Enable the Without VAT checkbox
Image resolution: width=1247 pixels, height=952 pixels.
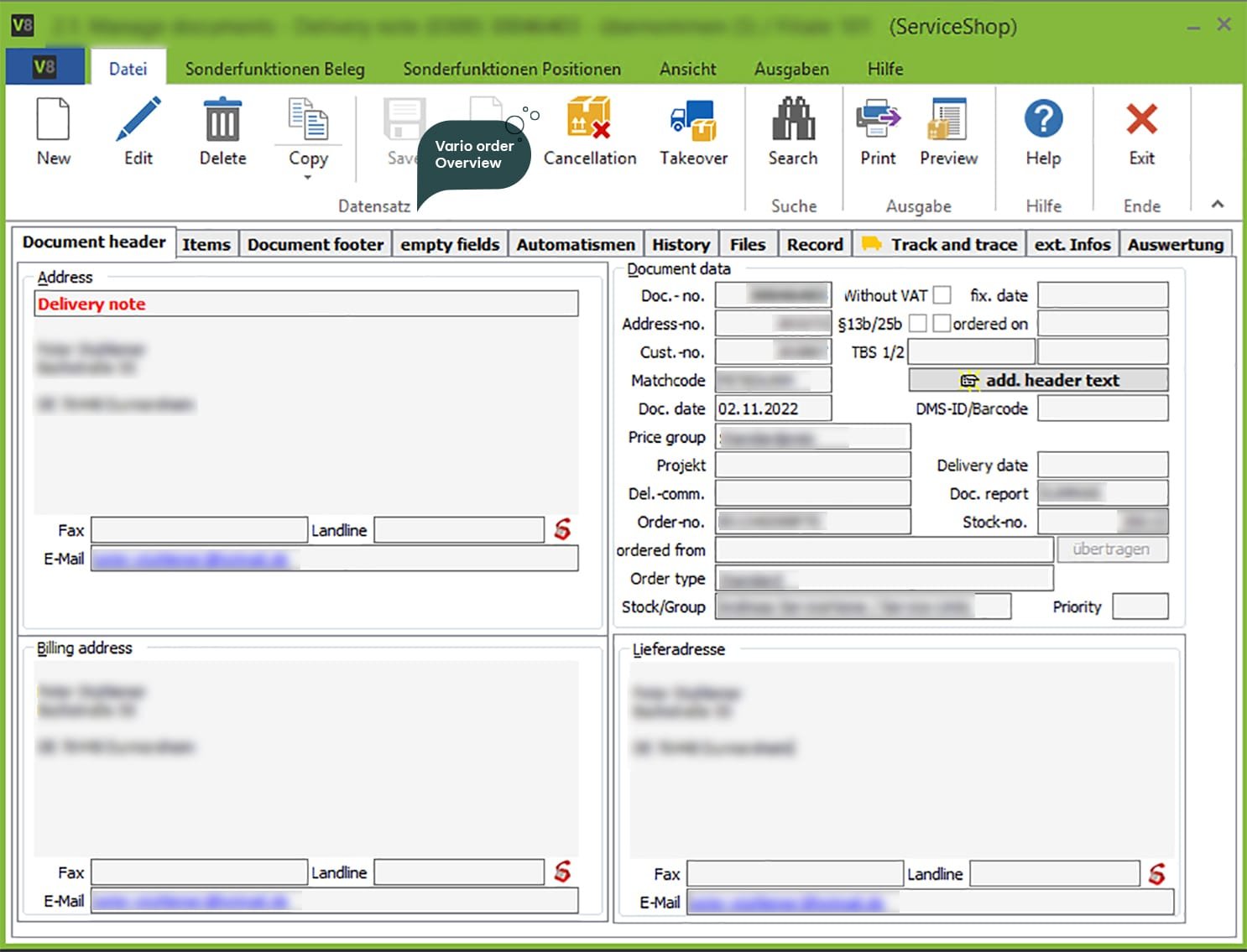pos(942,295)
